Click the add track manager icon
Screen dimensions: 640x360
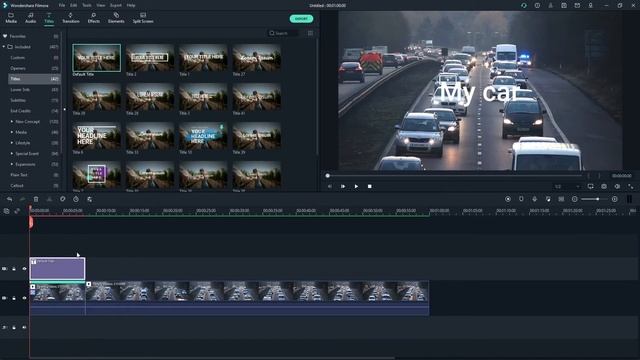click(7, 211)
